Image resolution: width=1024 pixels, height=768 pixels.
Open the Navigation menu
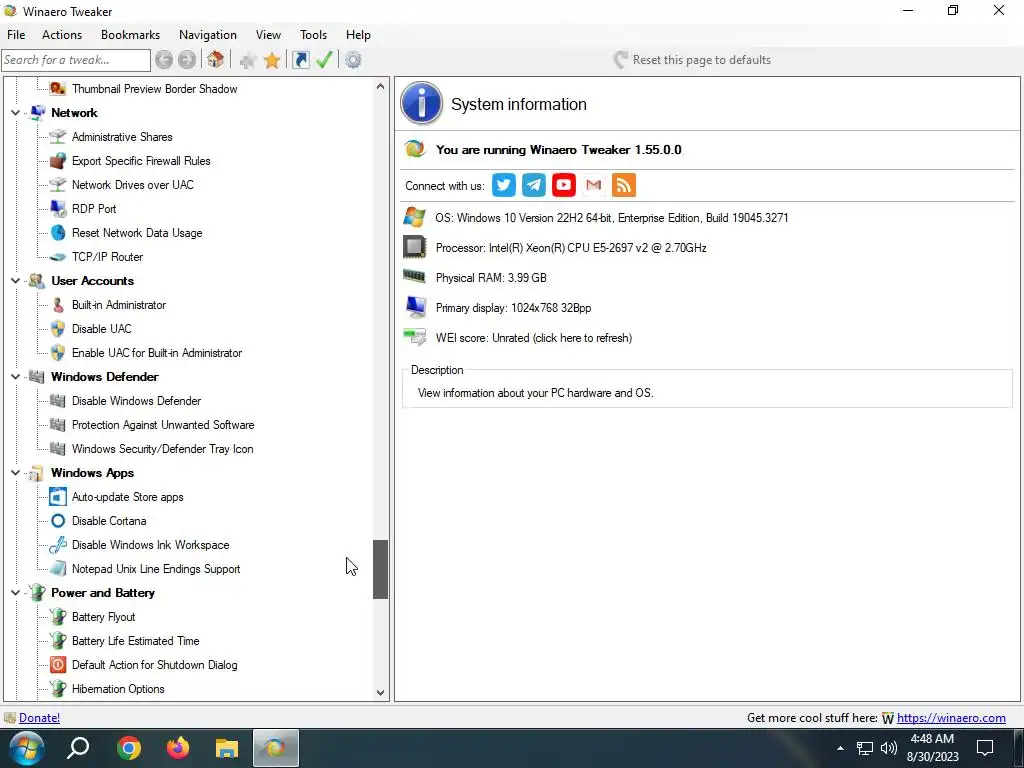208,35
